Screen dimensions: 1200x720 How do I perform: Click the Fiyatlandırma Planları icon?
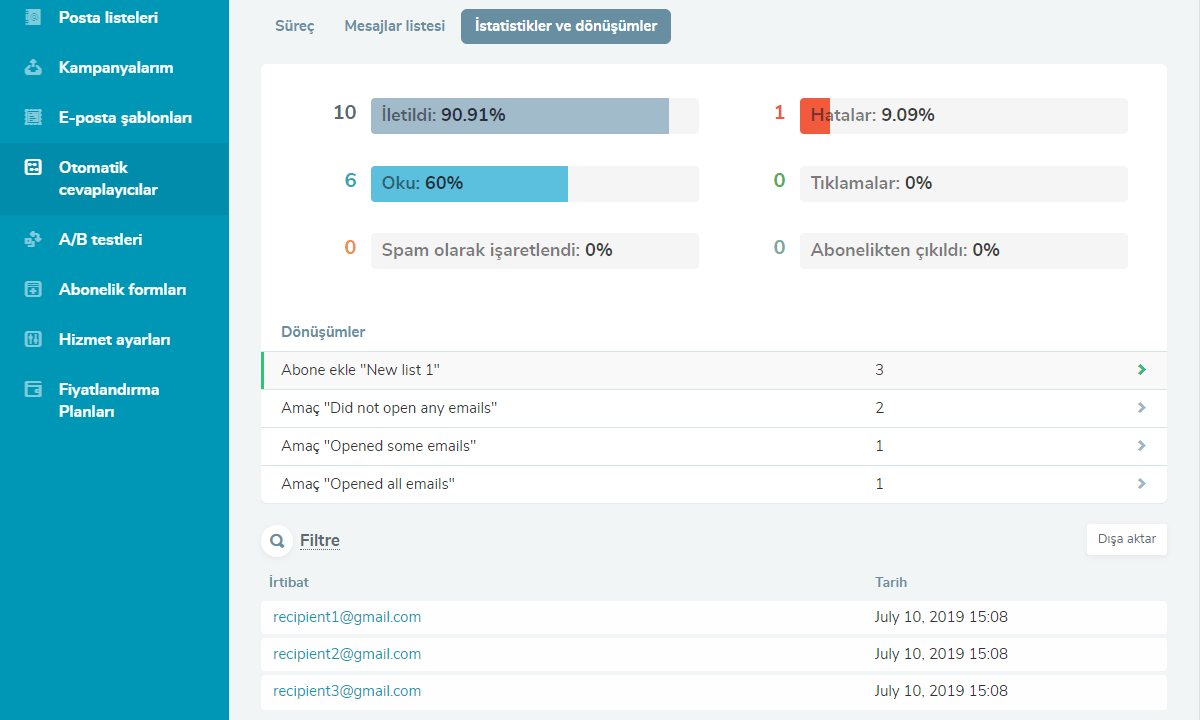pyautogui.click(x=33, y=390)
